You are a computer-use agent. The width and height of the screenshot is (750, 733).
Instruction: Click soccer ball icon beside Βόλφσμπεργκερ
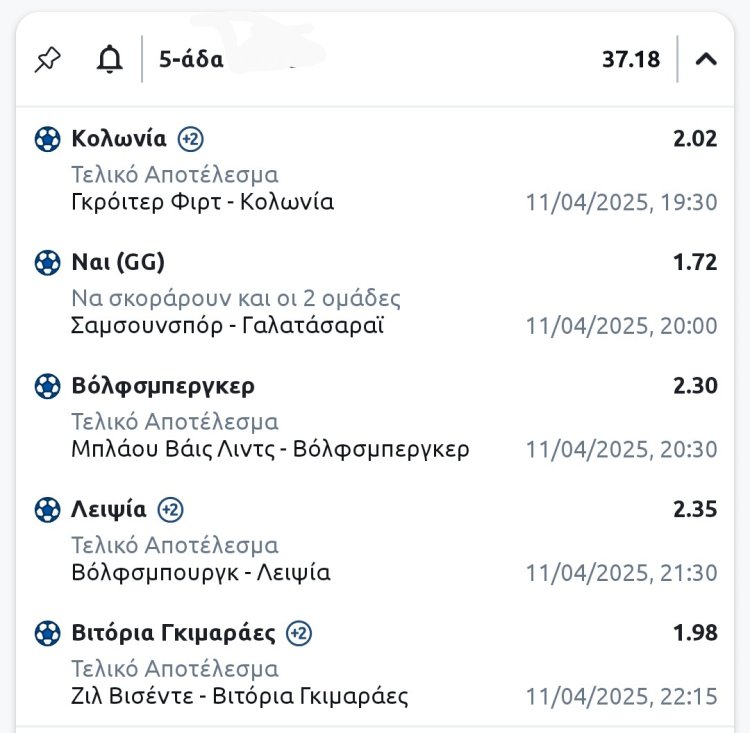click(x=47, y=386)
